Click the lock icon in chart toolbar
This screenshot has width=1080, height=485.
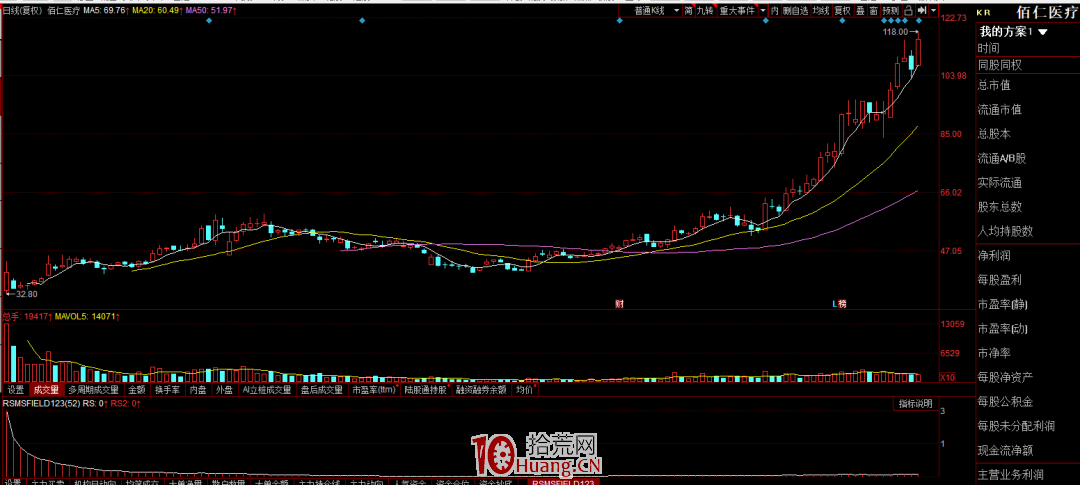click(x=908, y=11)
